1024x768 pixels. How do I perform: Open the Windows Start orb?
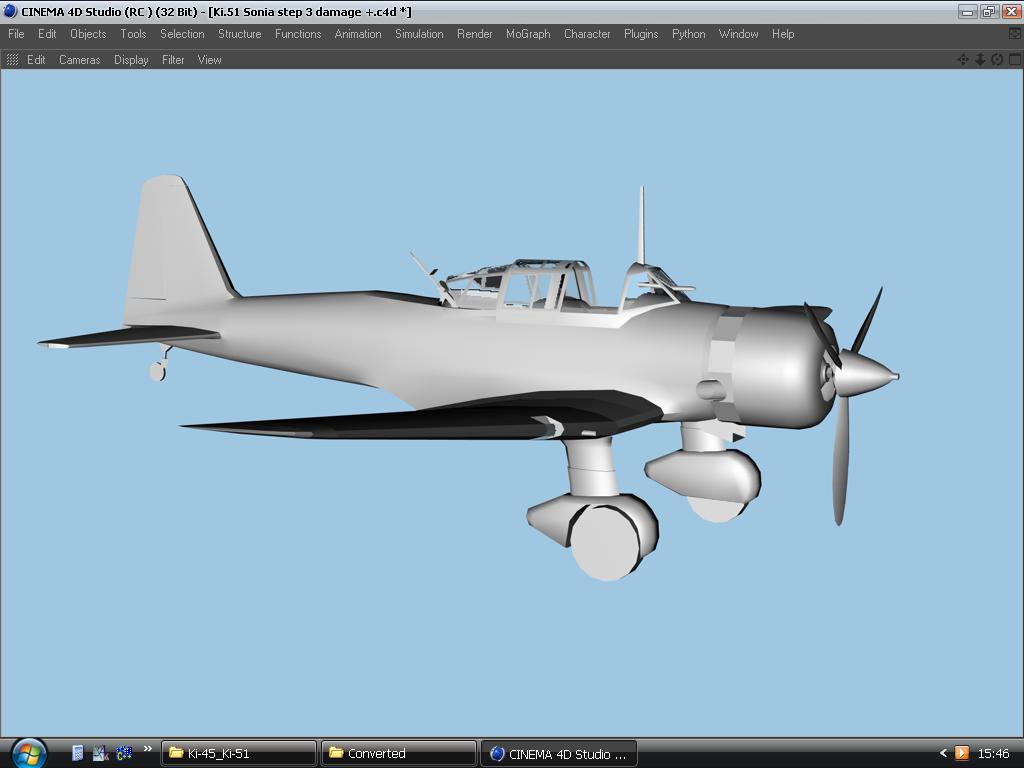pyautogui.click(x=28, y=752)
